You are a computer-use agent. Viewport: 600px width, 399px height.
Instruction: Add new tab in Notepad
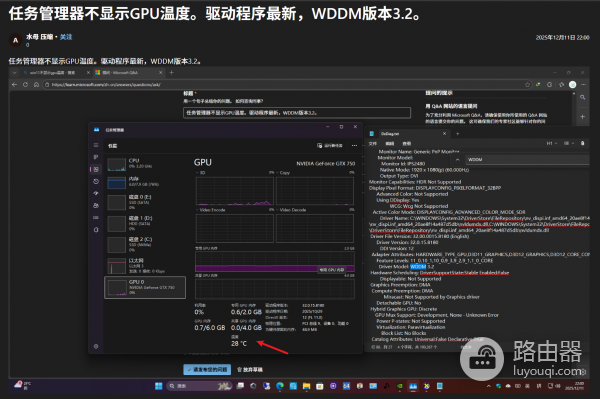457,134
